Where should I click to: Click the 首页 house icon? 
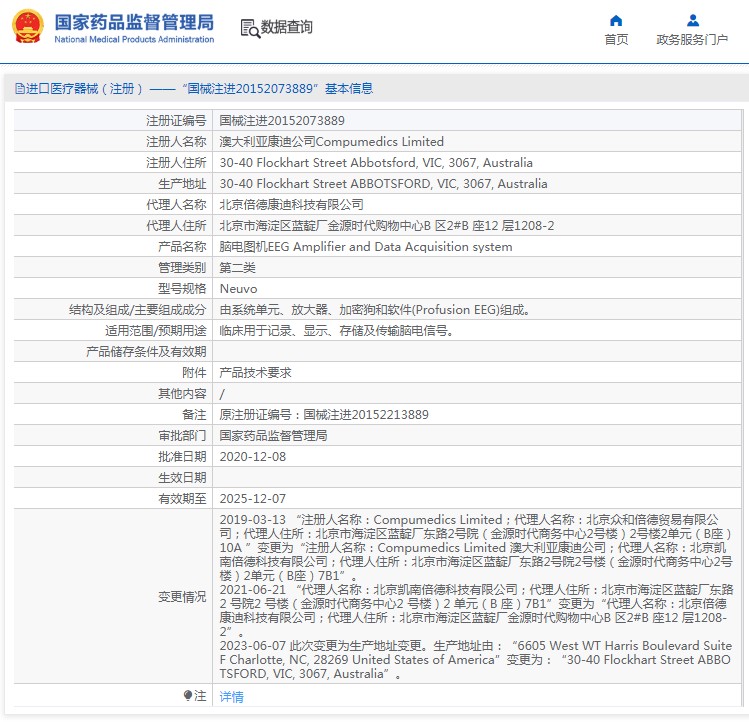pos(616,20)
